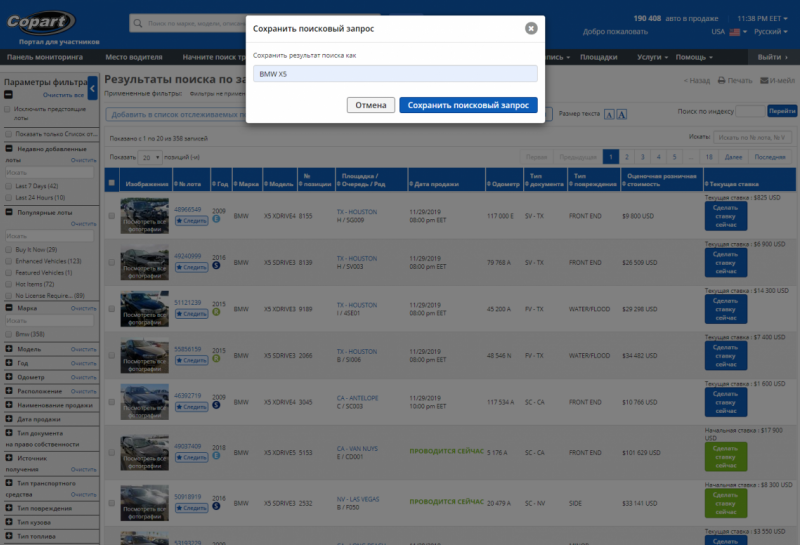Click the S status icon for lot 49240999
800x545 pixels.
pyautogui.click(x=216, y=265)
